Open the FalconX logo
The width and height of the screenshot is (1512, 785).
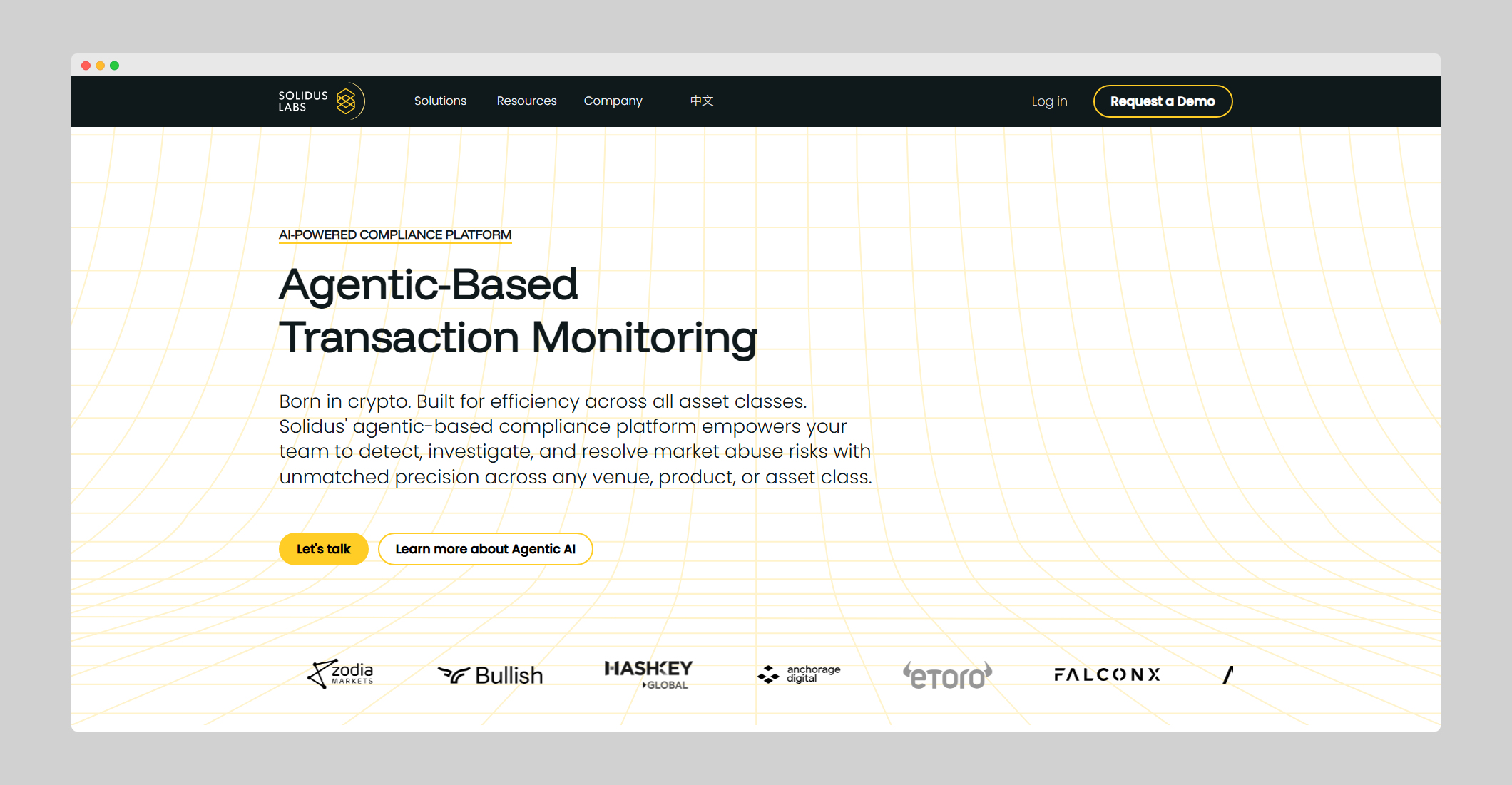point(1108,674)
